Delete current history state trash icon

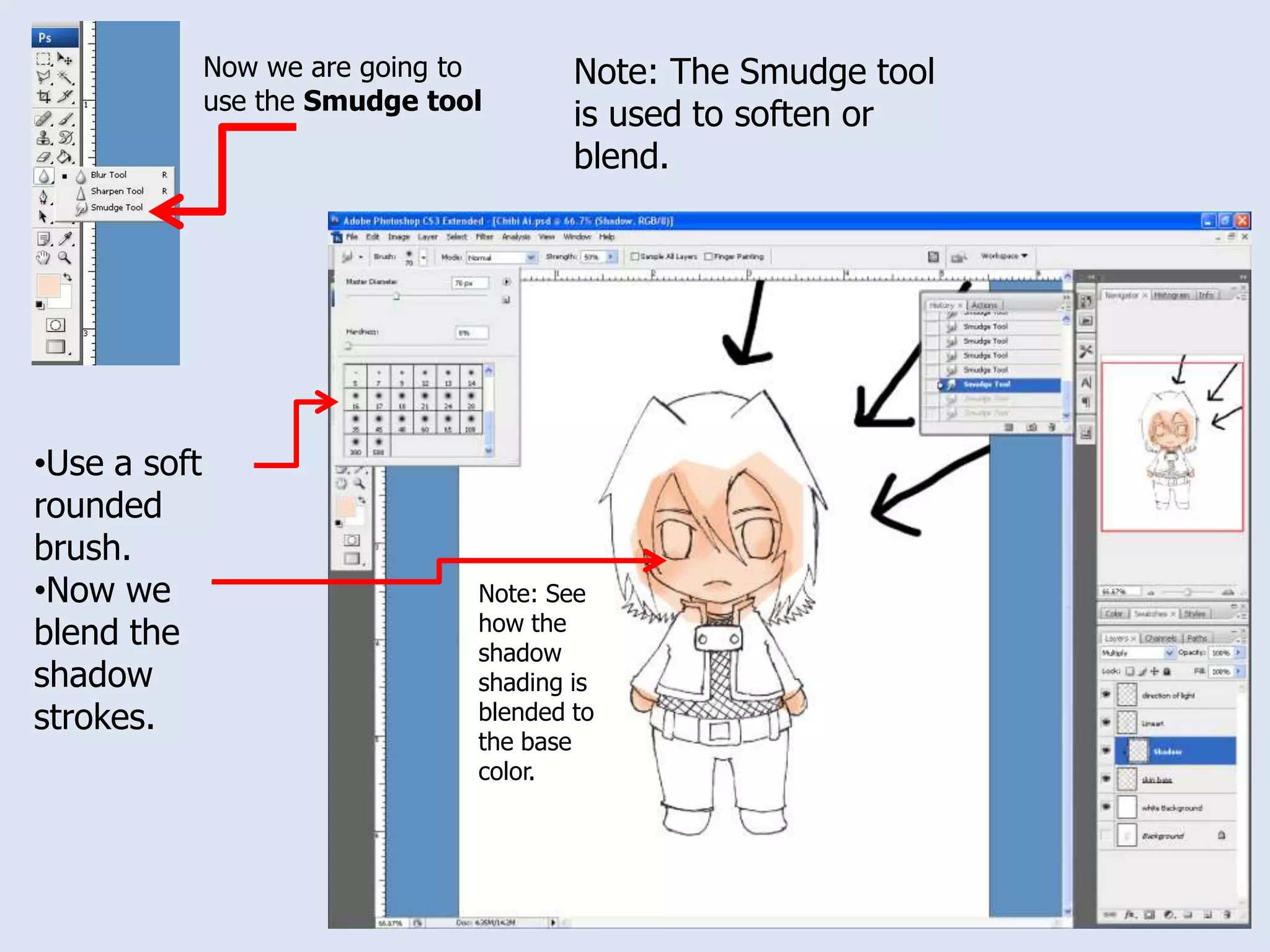[x=1052, y=428]
